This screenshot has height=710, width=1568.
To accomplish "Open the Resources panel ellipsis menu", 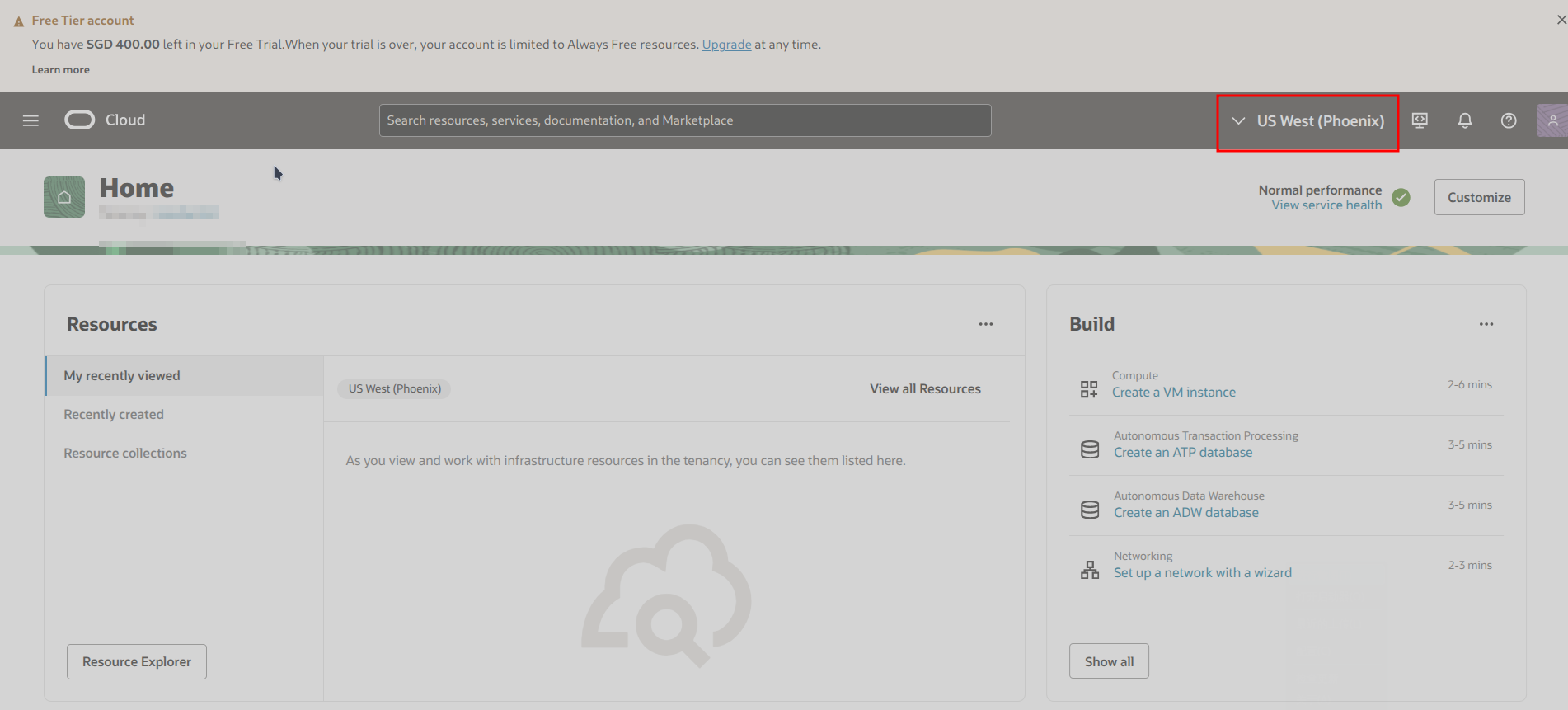I will point(986,324).
